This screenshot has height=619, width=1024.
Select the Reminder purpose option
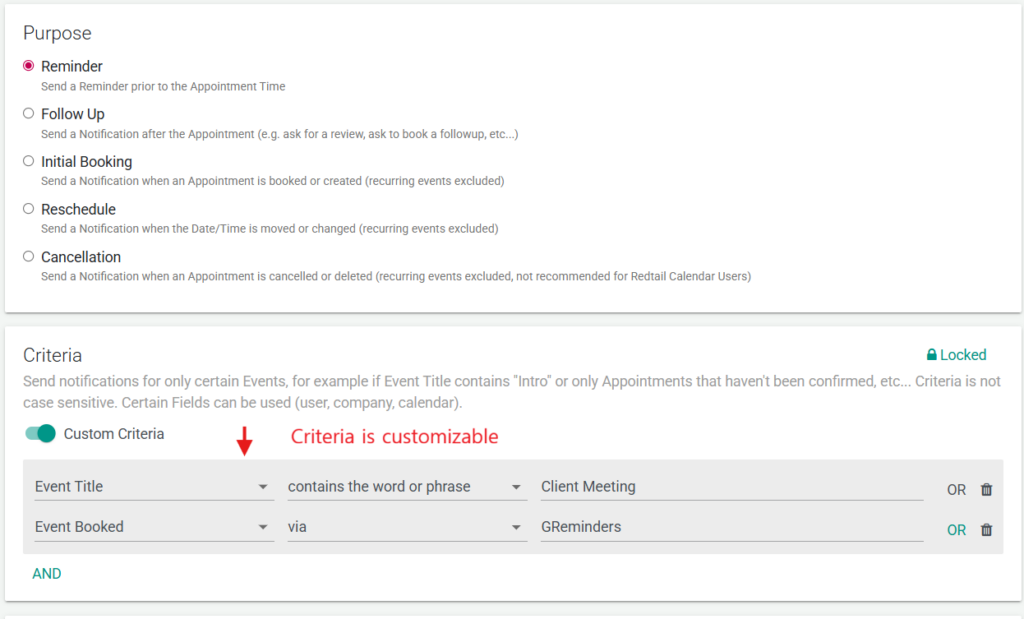coord(29,66)
